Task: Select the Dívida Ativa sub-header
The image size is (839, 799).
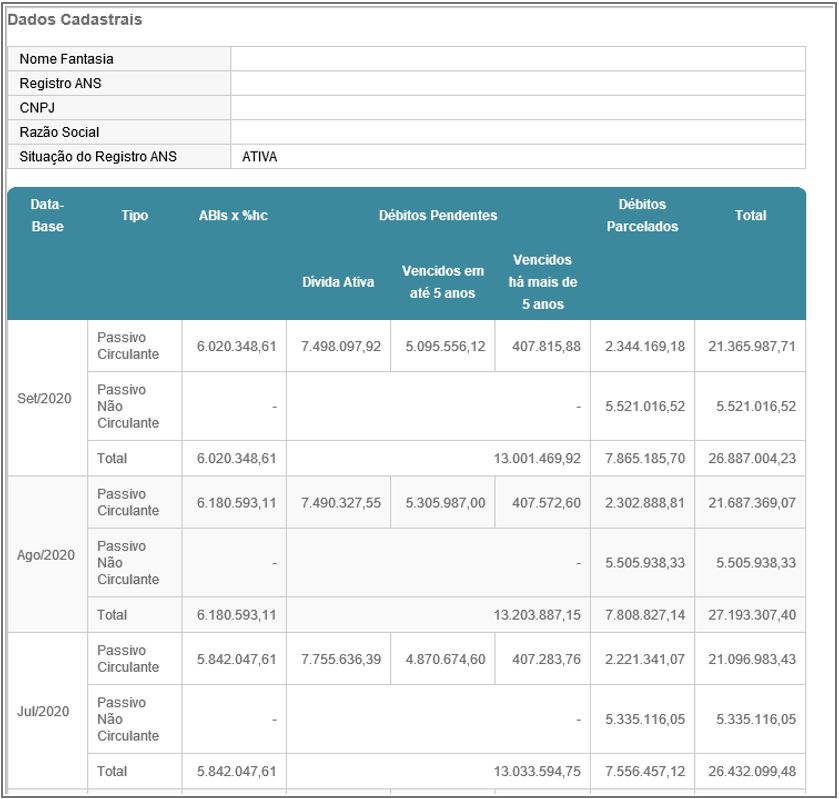Action: tap(338, 282)
